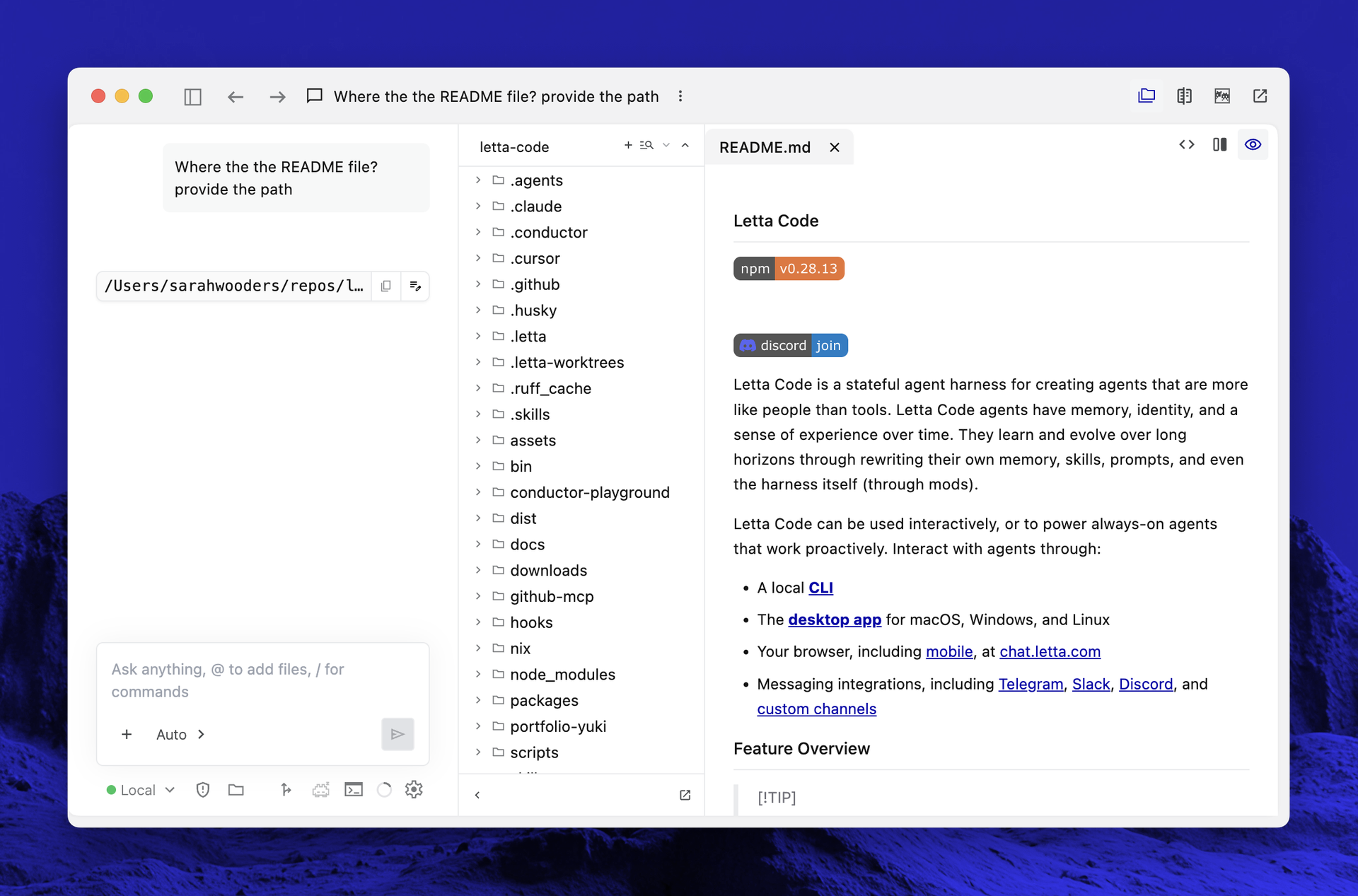Click the path /Users/sarahwooders/repos text
This screenshot has height=896, width=1358.
point(233,286)
